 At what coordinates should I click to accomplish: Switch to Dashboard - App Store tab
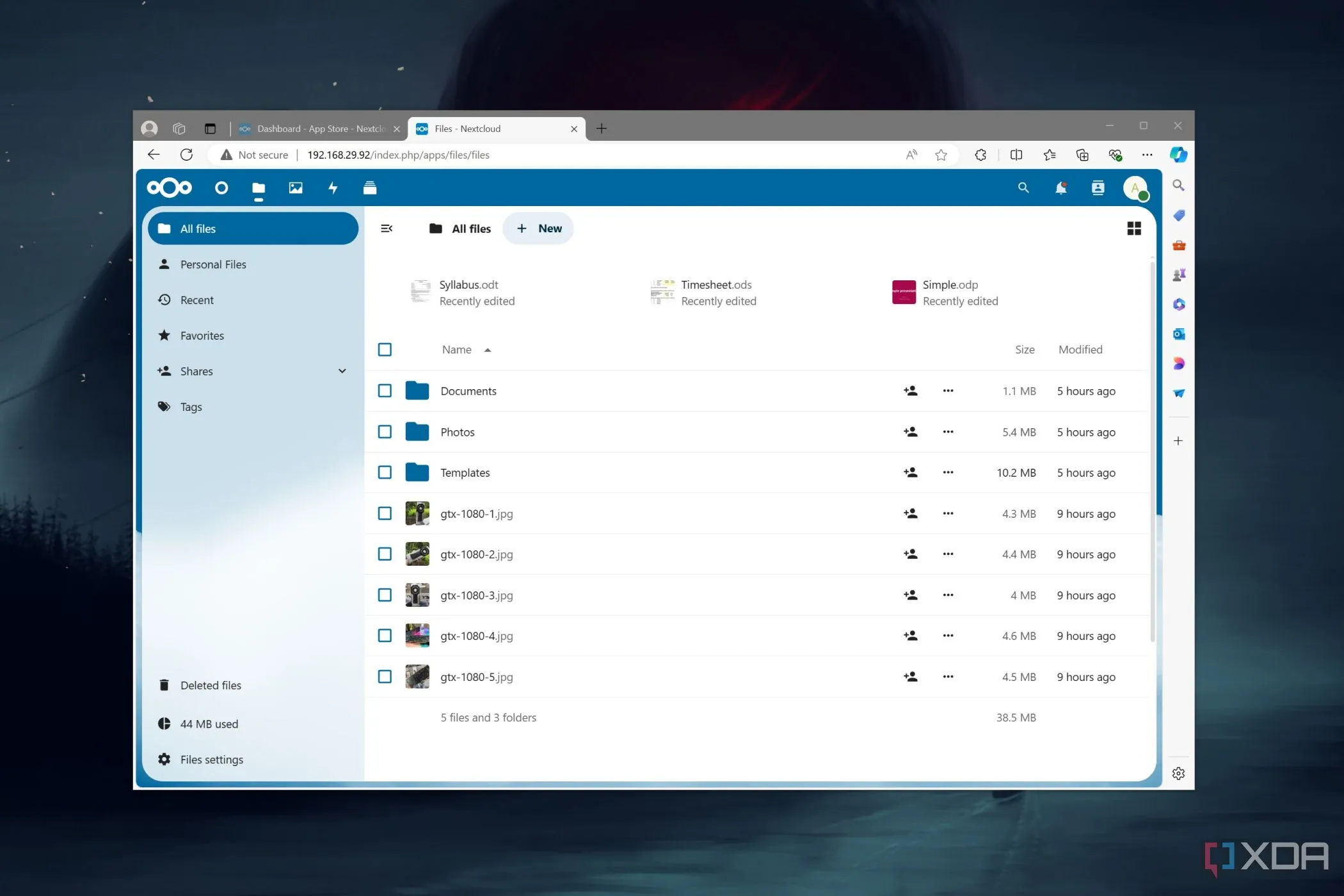[x=319, y=129]
